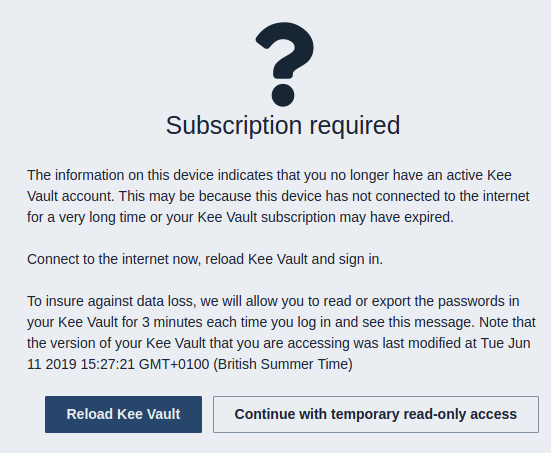The width and height of the screenshot is (551, 453).
Task: Click the line starting 'the version of your Kee Vault'
Action: pyautogui.click(x=279, y=343)
